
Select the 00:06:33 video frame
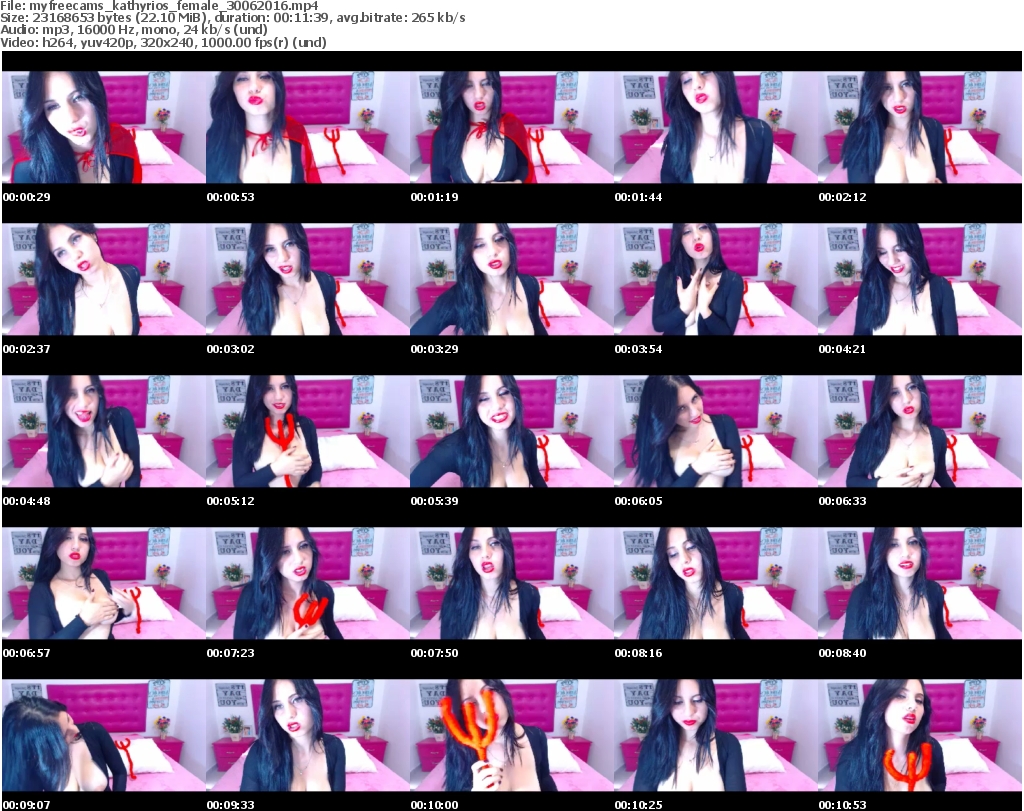pos(920,432)
